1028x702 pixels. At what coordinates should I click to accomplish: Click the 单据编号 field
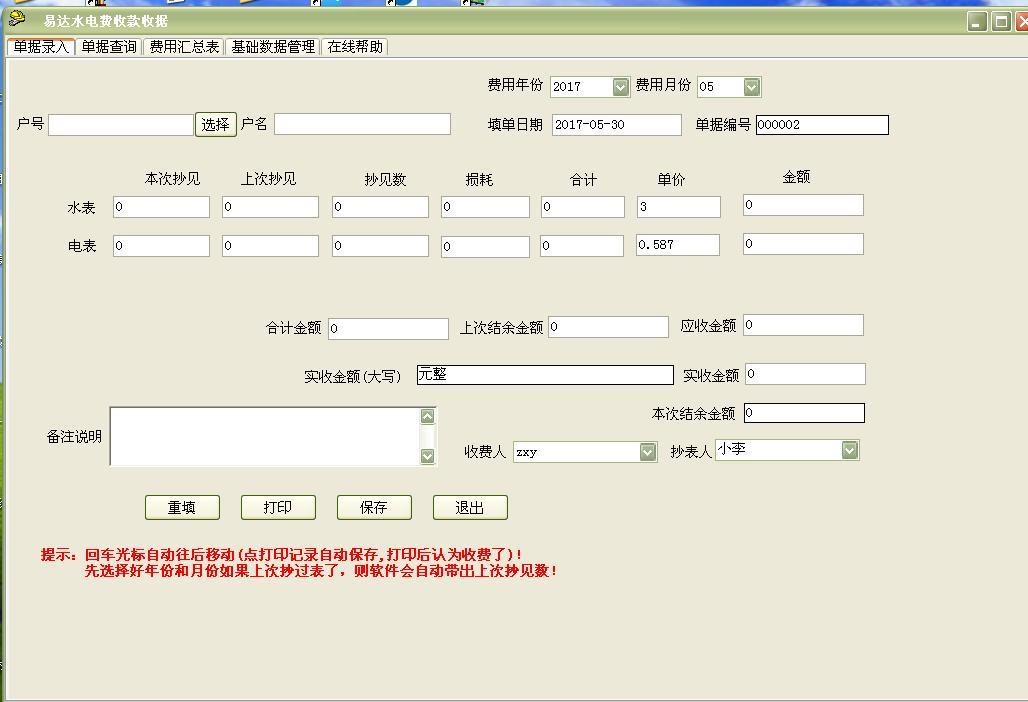pos(822,125)
